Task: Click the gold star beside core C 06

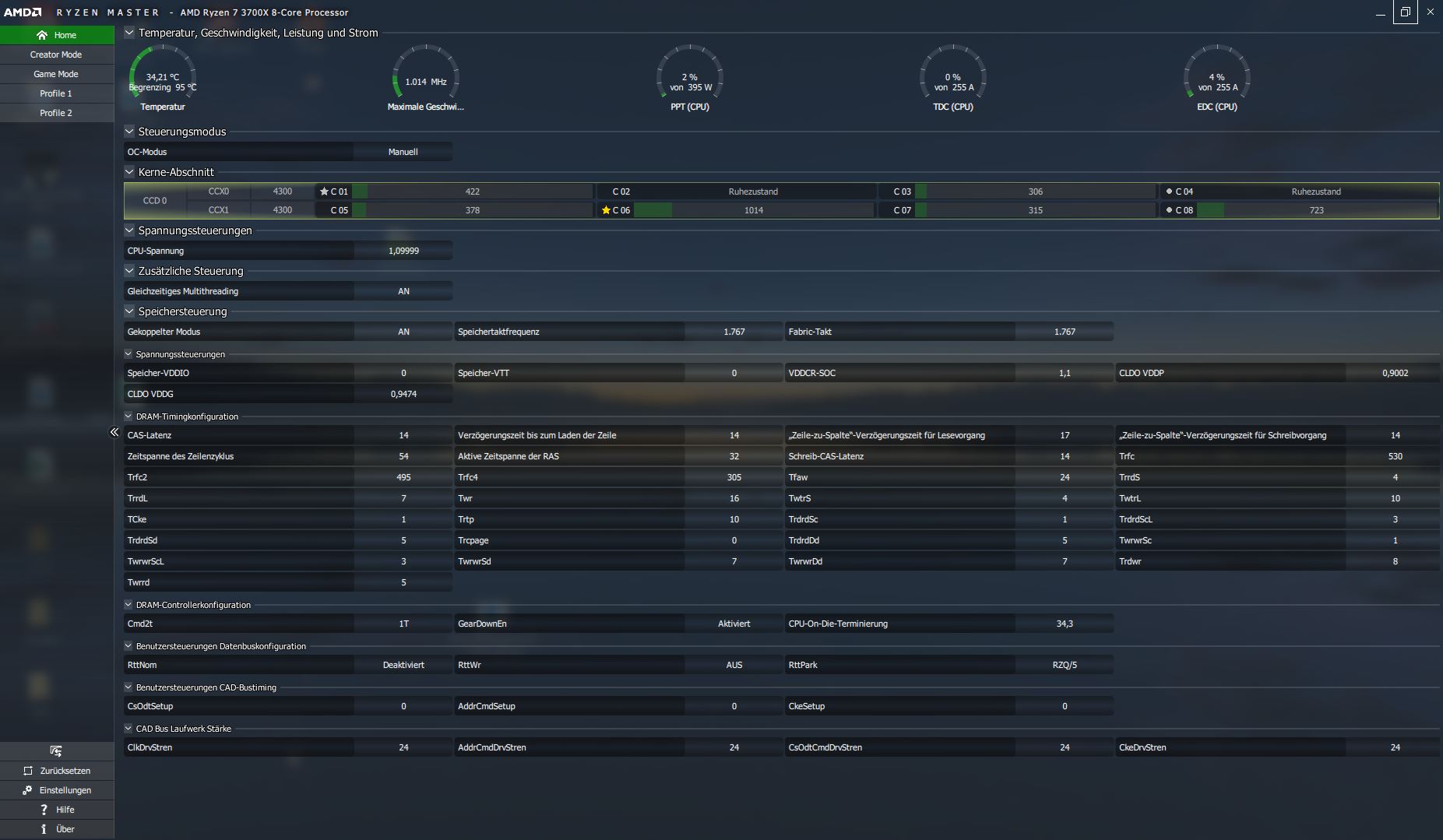Action: [606, 210]
